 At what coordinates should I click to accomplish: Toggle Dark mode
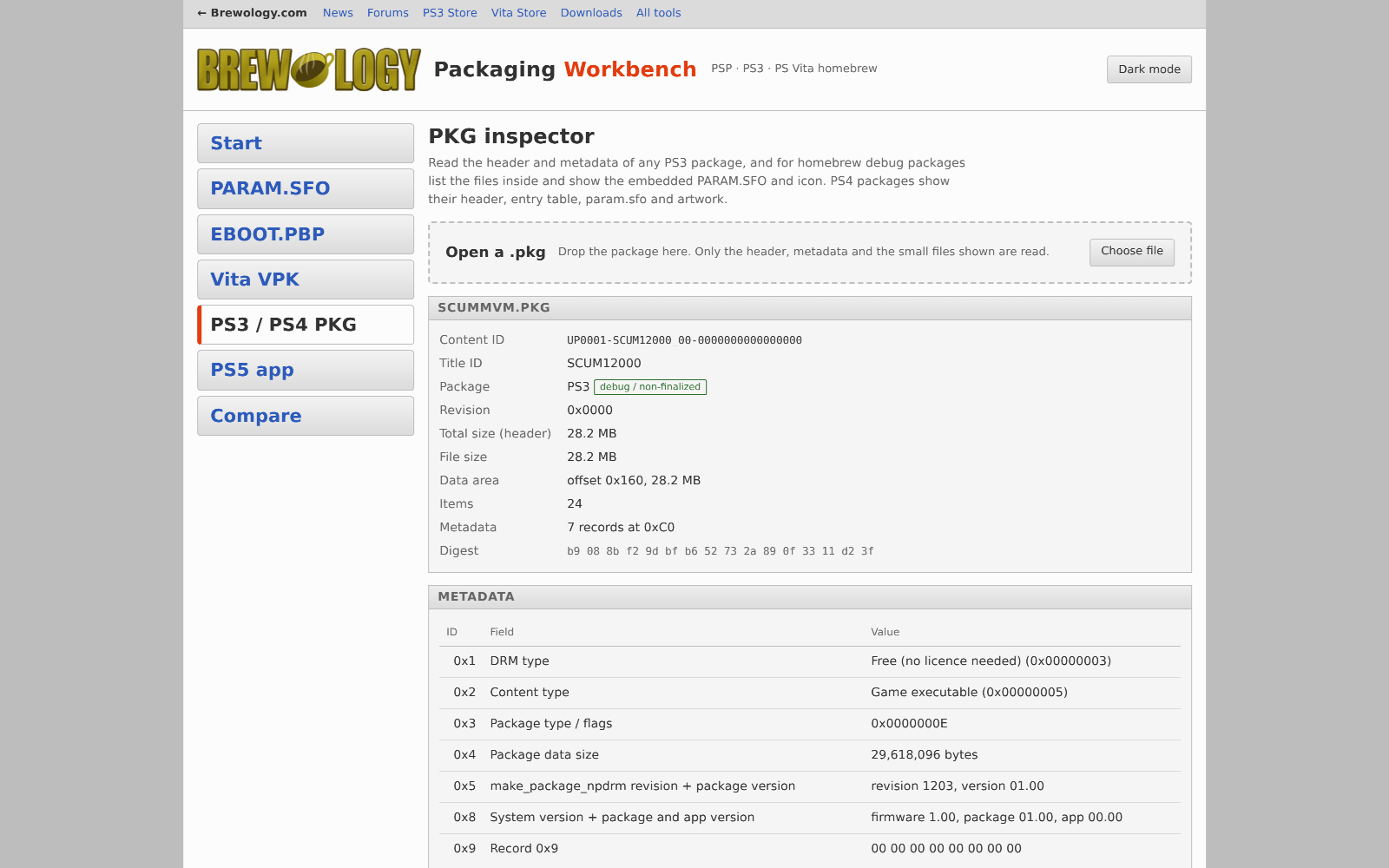coord(1149,69)
